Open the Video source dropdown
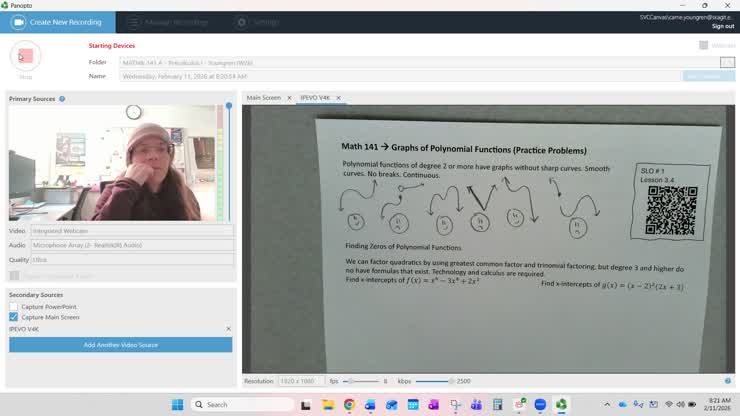 pyautogui.click(x=132, y=231)
